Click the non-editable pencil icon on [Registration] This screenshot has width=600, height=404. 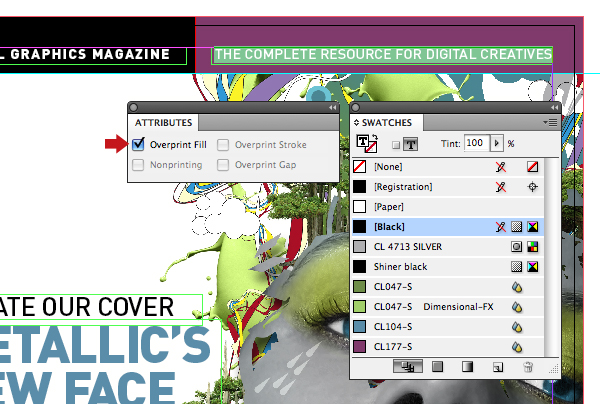501,187
